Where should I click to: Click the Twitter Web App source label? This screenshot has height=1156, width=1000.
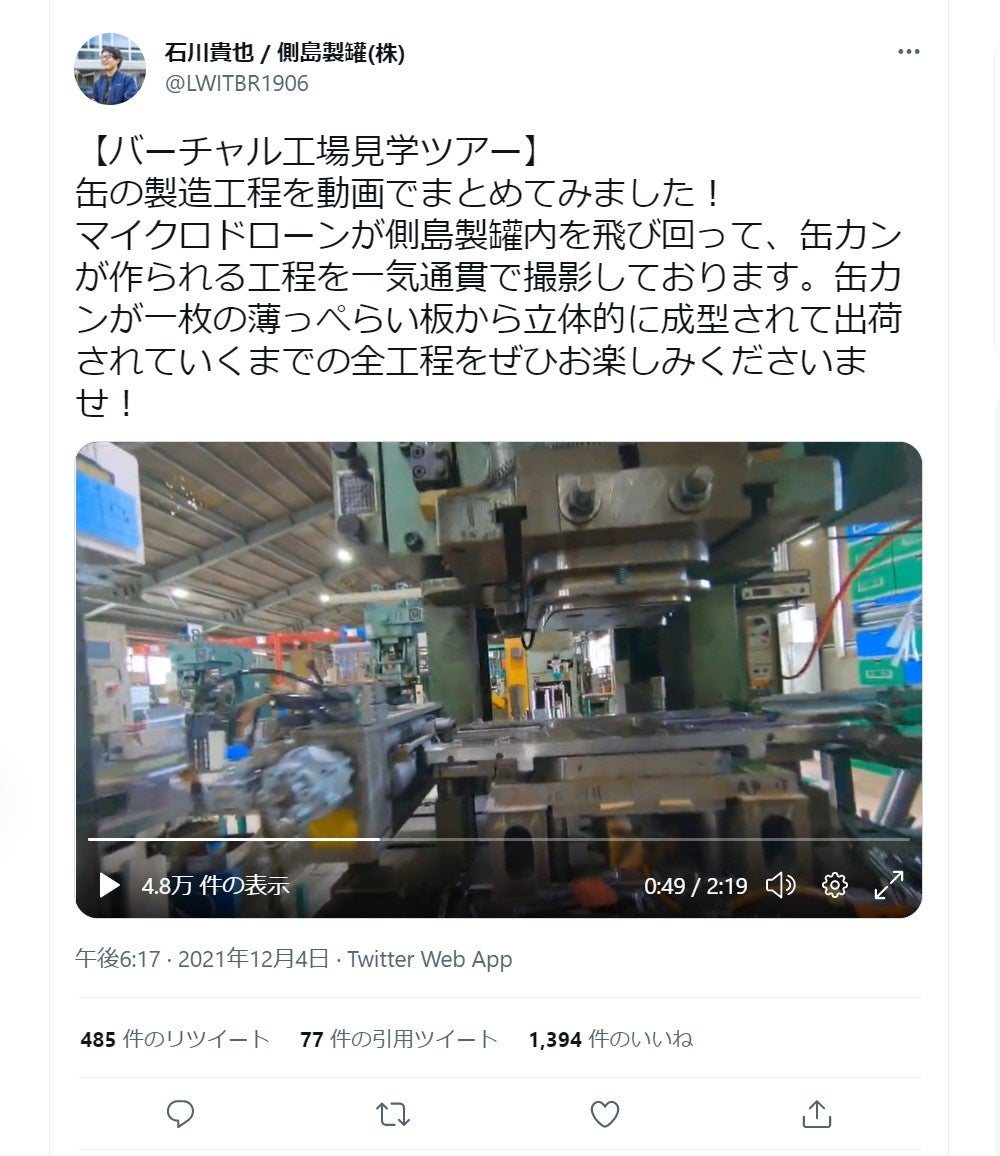(x=429, y=958)
